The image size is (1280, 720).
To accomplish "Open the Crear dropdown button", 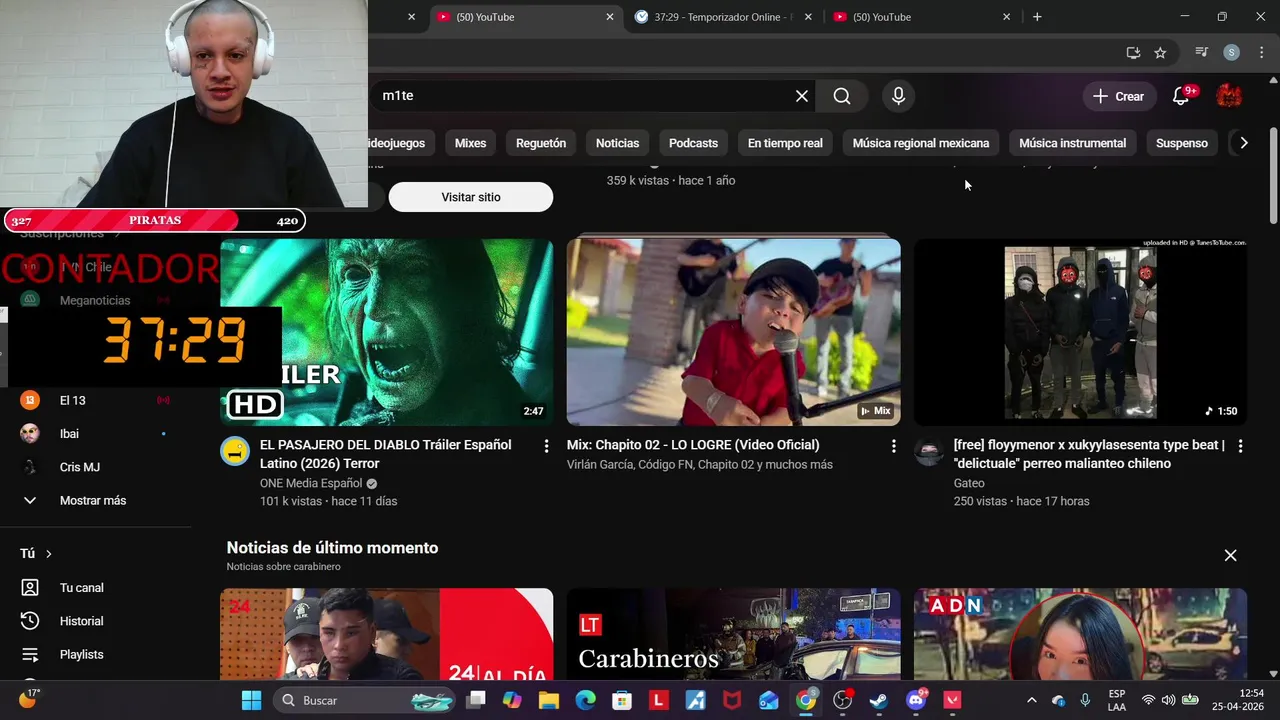I will pos(1118,96).
